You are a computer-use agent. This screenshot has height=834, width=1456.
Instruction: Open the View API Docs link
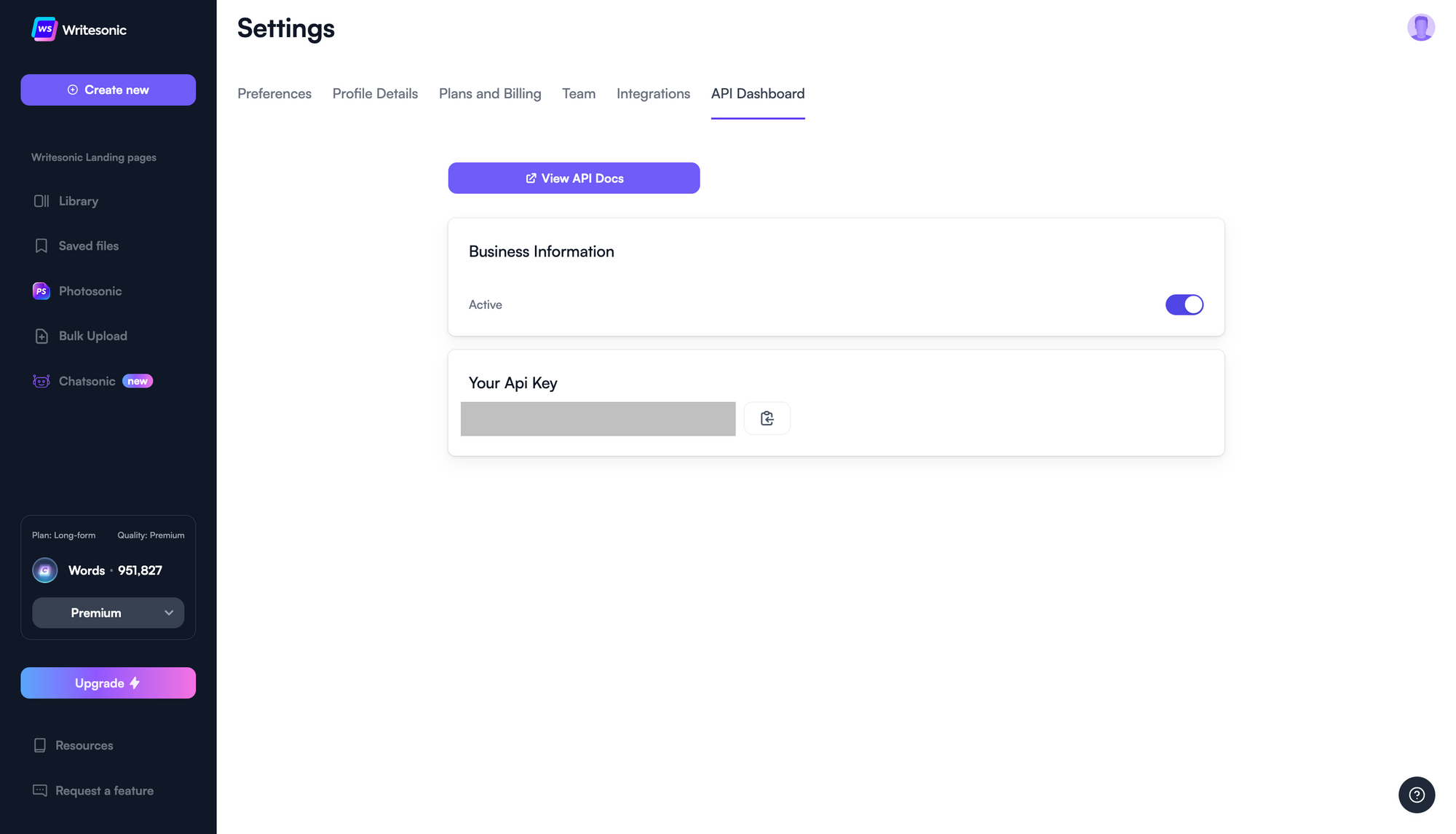tap(574, 177)
